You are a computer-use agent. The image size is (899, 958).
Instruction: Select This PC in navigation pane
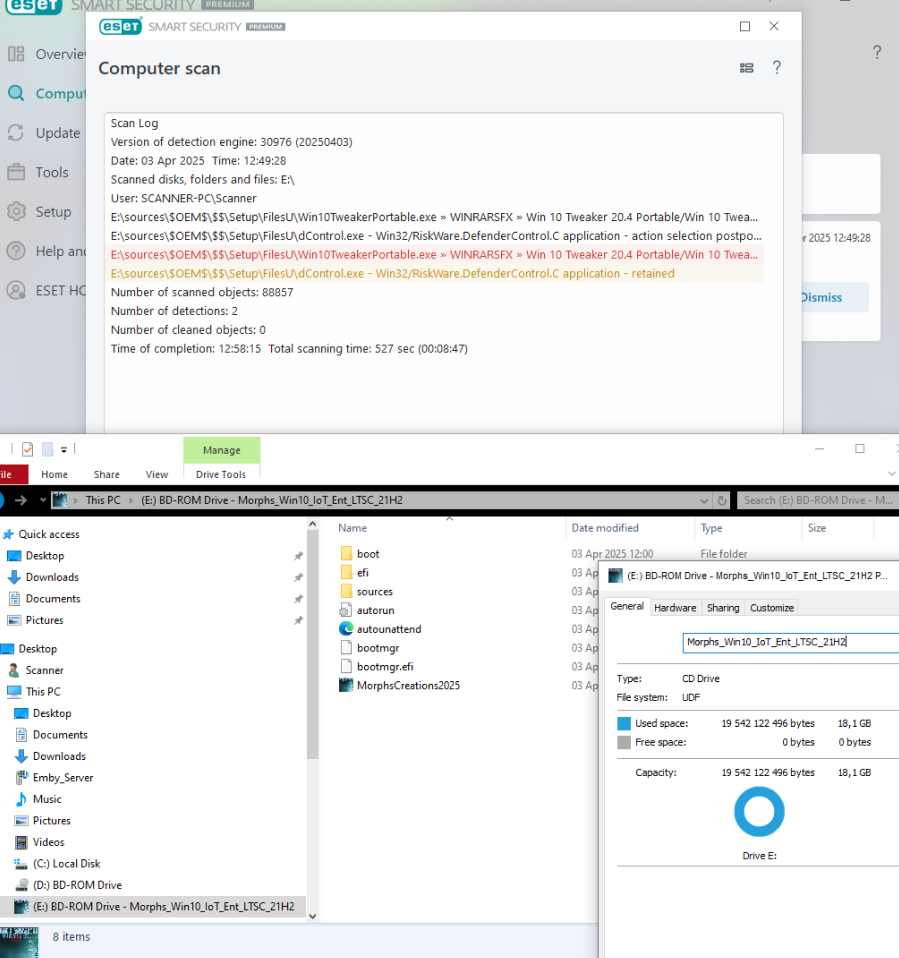click(x=43, y=692)
